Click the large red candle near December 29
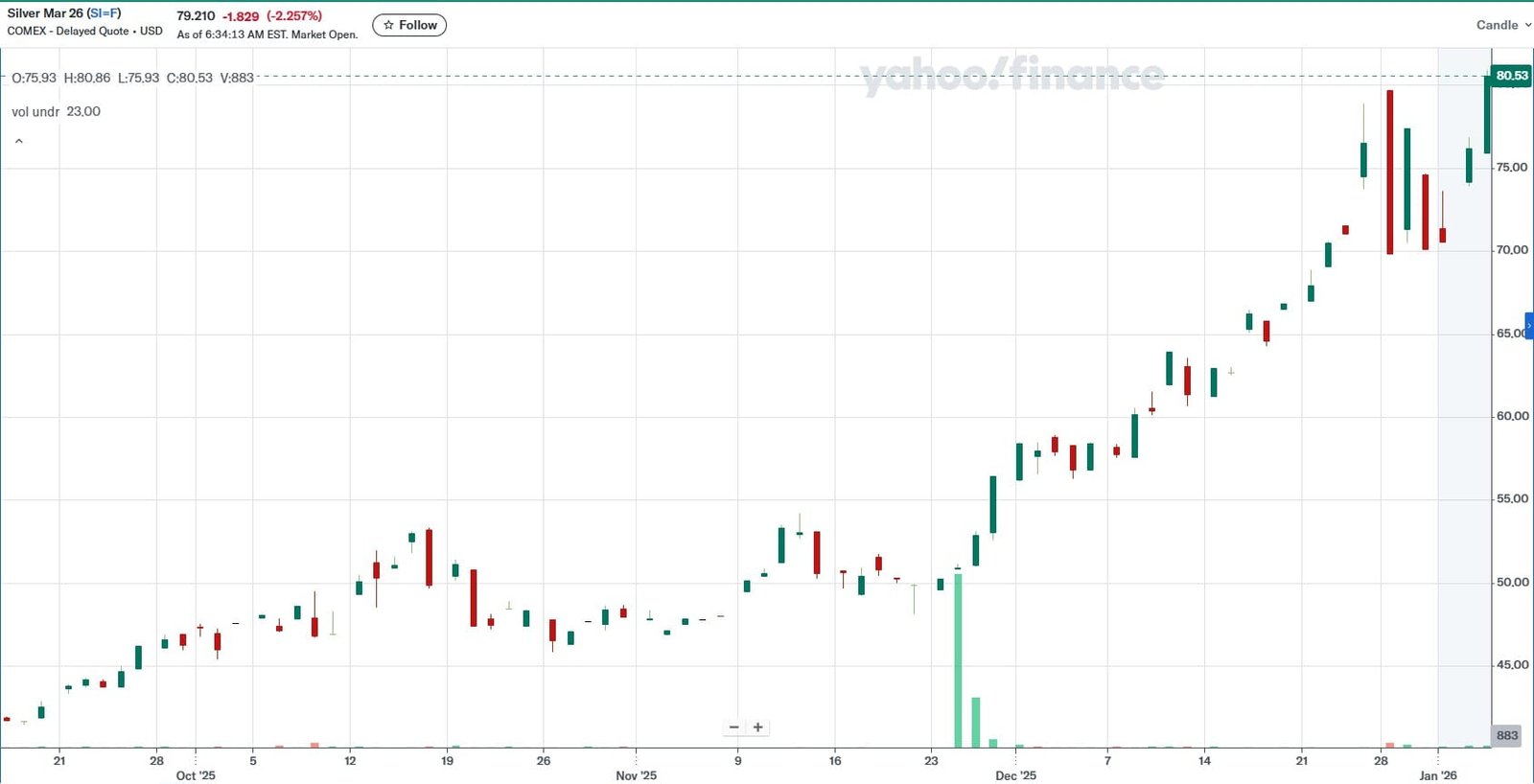Image resolution: width=1534 pixels, height=784 pixels. (x=1389, y=173)
